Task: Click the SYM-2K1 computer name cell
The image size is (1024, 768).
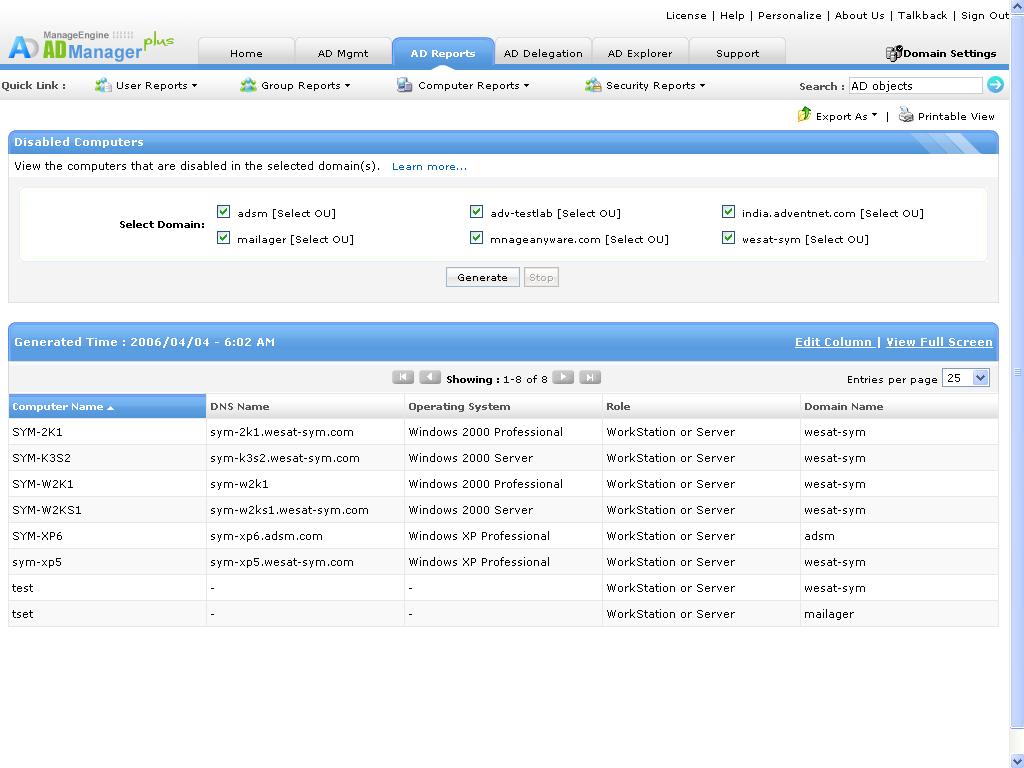Action: (x=107, y=432)
